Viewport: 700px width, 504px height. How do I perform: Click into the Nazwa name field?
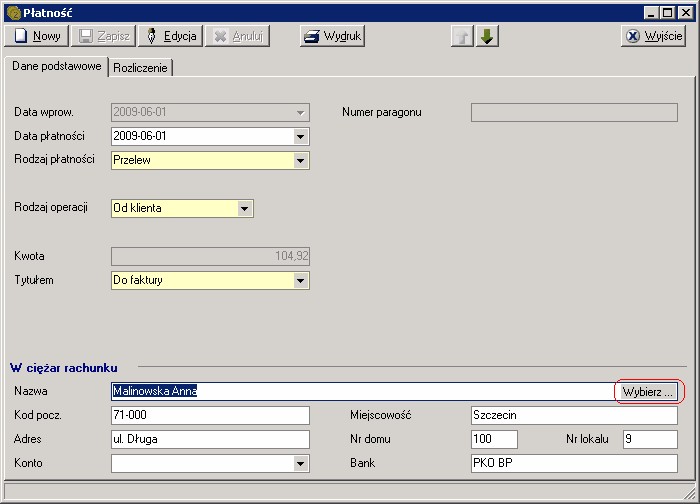[x=360, y=391]
